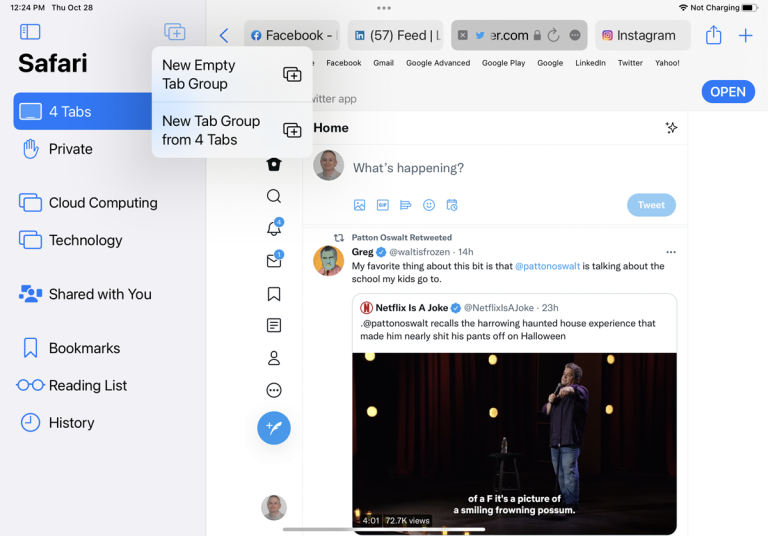Click the What's happening text field
The height and width of the screenshot is (536, 768).
[500, 168]
